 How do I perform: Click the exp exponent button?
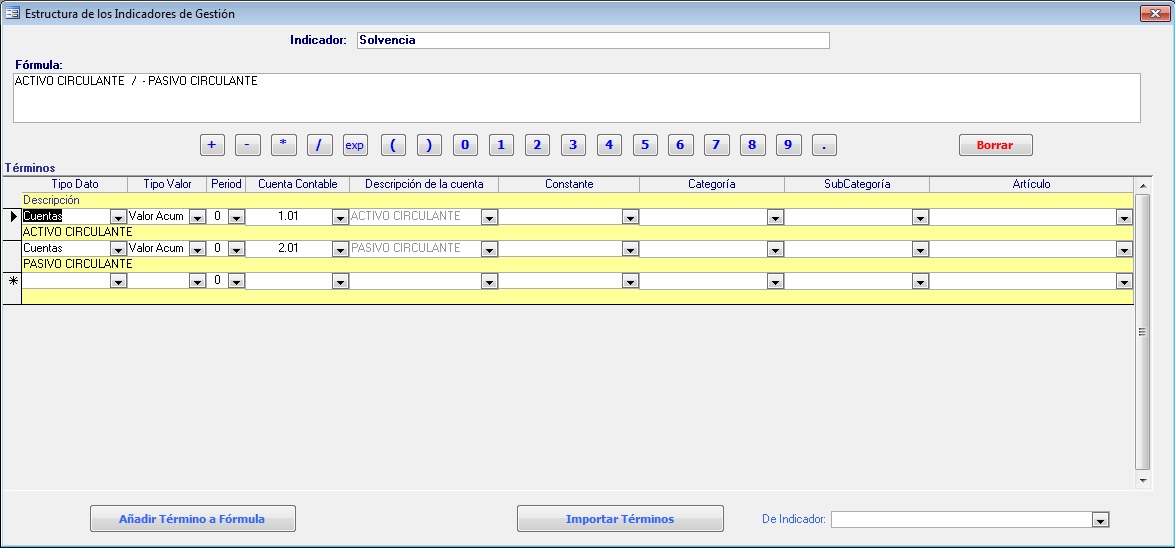tap(355, 145)
